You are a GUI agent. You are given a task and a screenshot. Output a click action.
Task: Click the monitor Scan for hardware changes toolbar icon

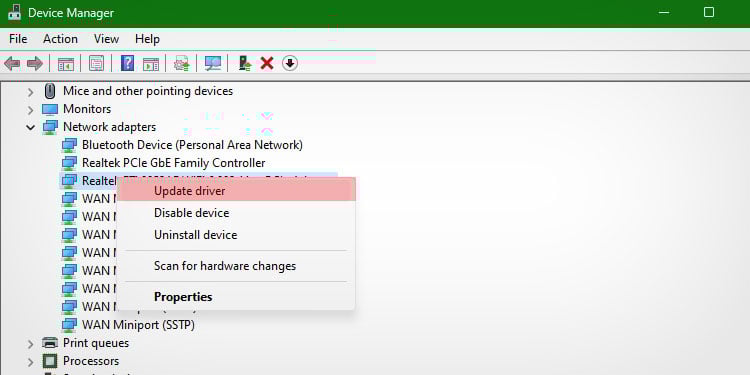[212, 64]
